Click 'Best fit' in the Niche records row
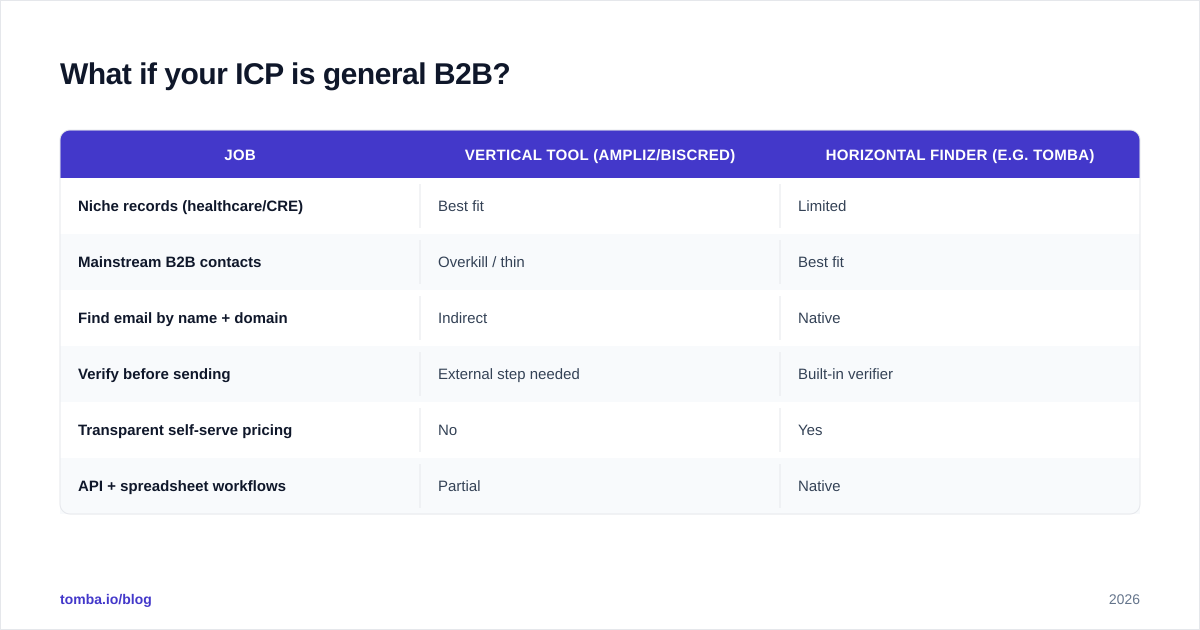This screenshot has height=630, width=1200. point(461,206)
